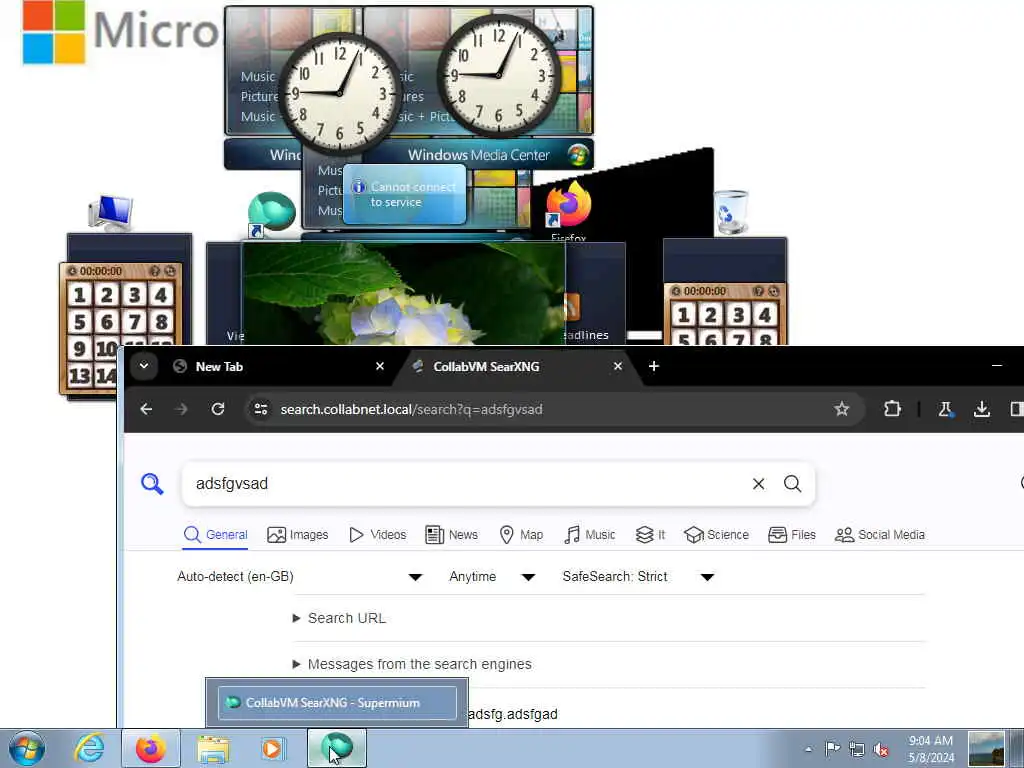Click the left analog clock gadget
This screenshot has width=1024, height=768.
click(x=340, y=93)
